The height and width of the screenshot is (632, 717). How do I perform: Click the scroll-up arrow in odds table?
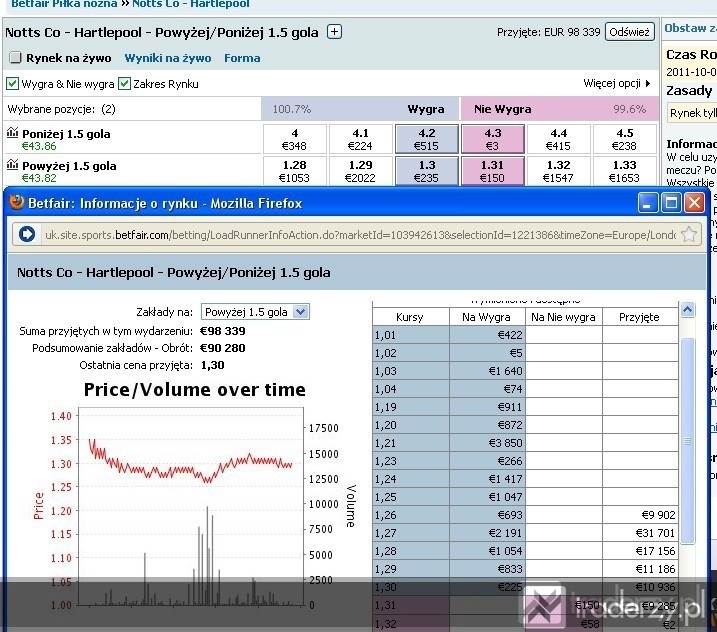coord(687,310)
